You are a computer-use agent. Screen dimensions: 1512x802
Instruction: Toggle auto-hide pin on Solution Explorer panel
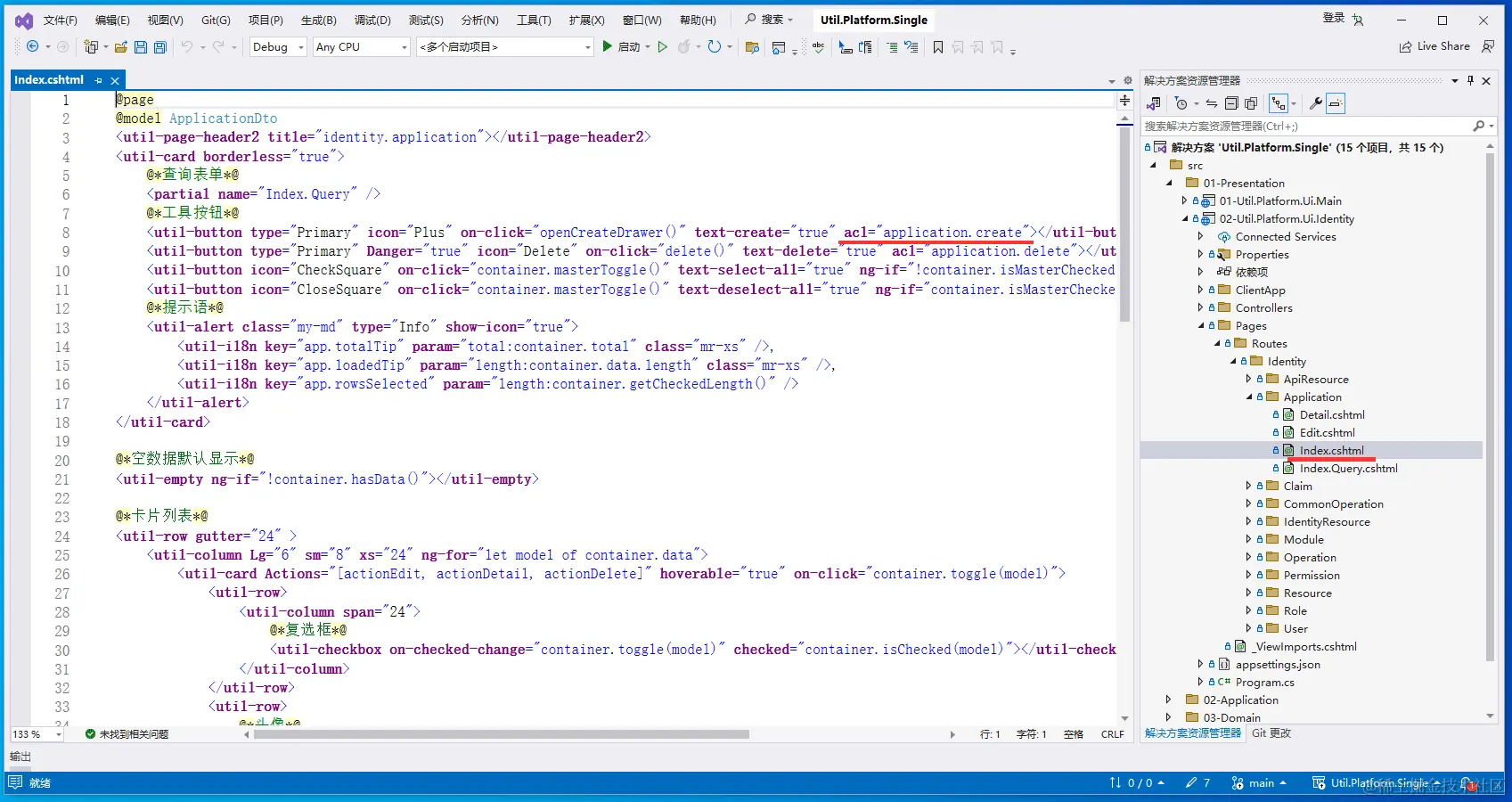click(x=1470, y=80)
